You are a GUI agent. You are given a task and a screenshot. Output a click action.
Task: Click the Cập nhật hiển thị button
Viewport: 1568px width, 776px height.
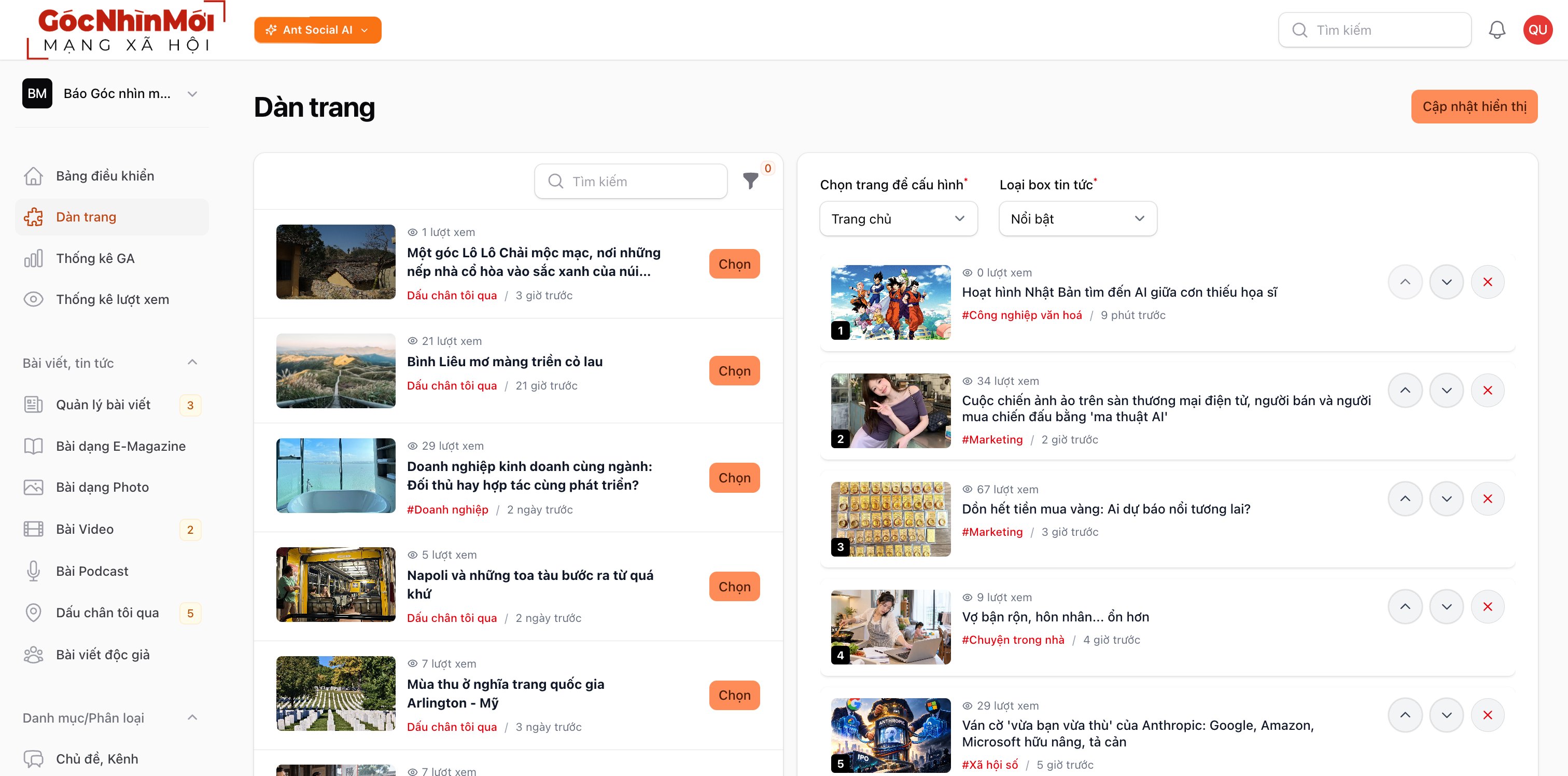(x=1474, y=106)
